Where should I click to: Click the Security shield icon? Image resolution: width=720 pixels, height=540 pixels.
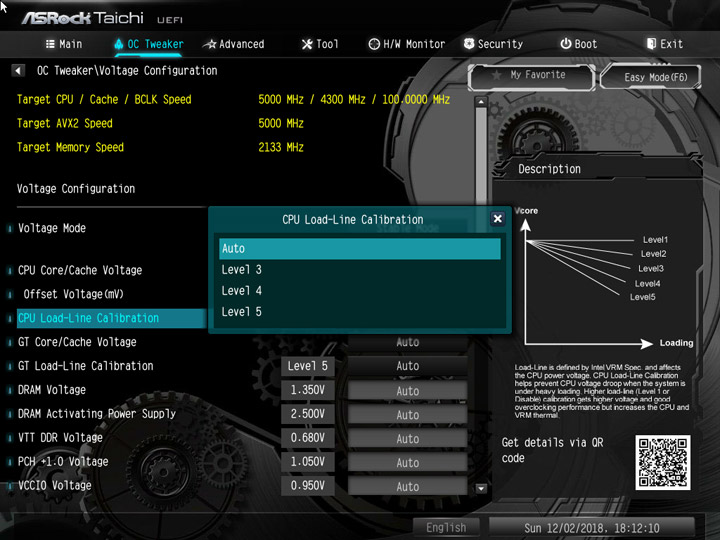[469, 44]
